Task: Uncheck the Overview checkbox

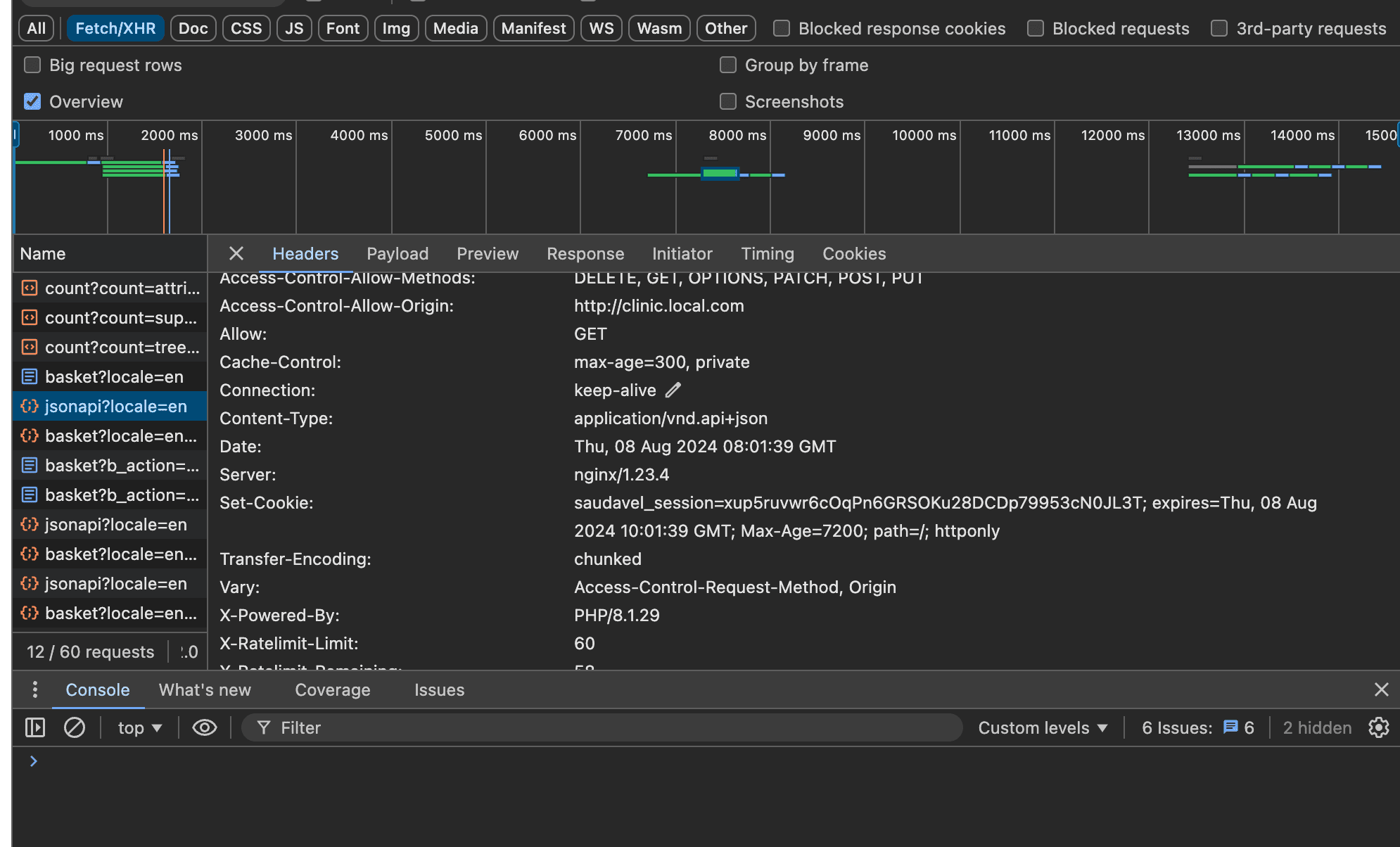Action: point(32,101)
